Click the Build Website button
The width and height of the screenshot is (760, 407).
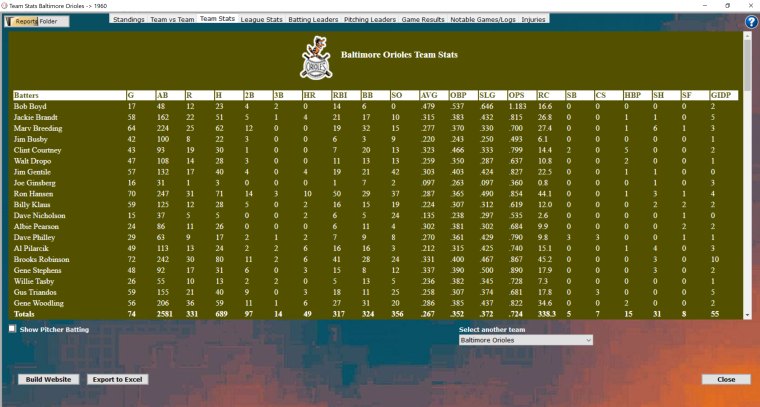(48, 379)
